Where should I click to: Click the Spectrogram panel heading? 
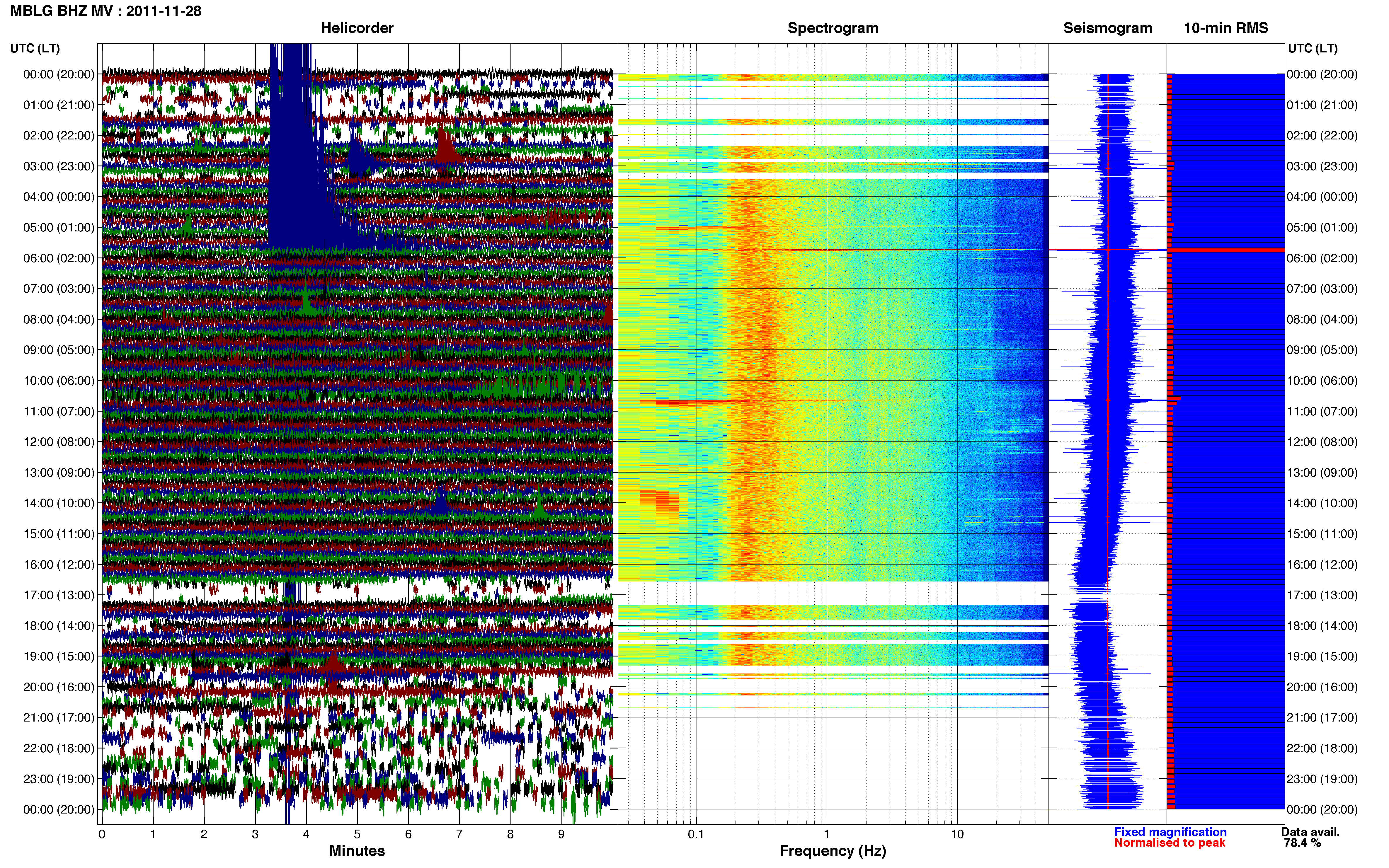coord(833,28)
